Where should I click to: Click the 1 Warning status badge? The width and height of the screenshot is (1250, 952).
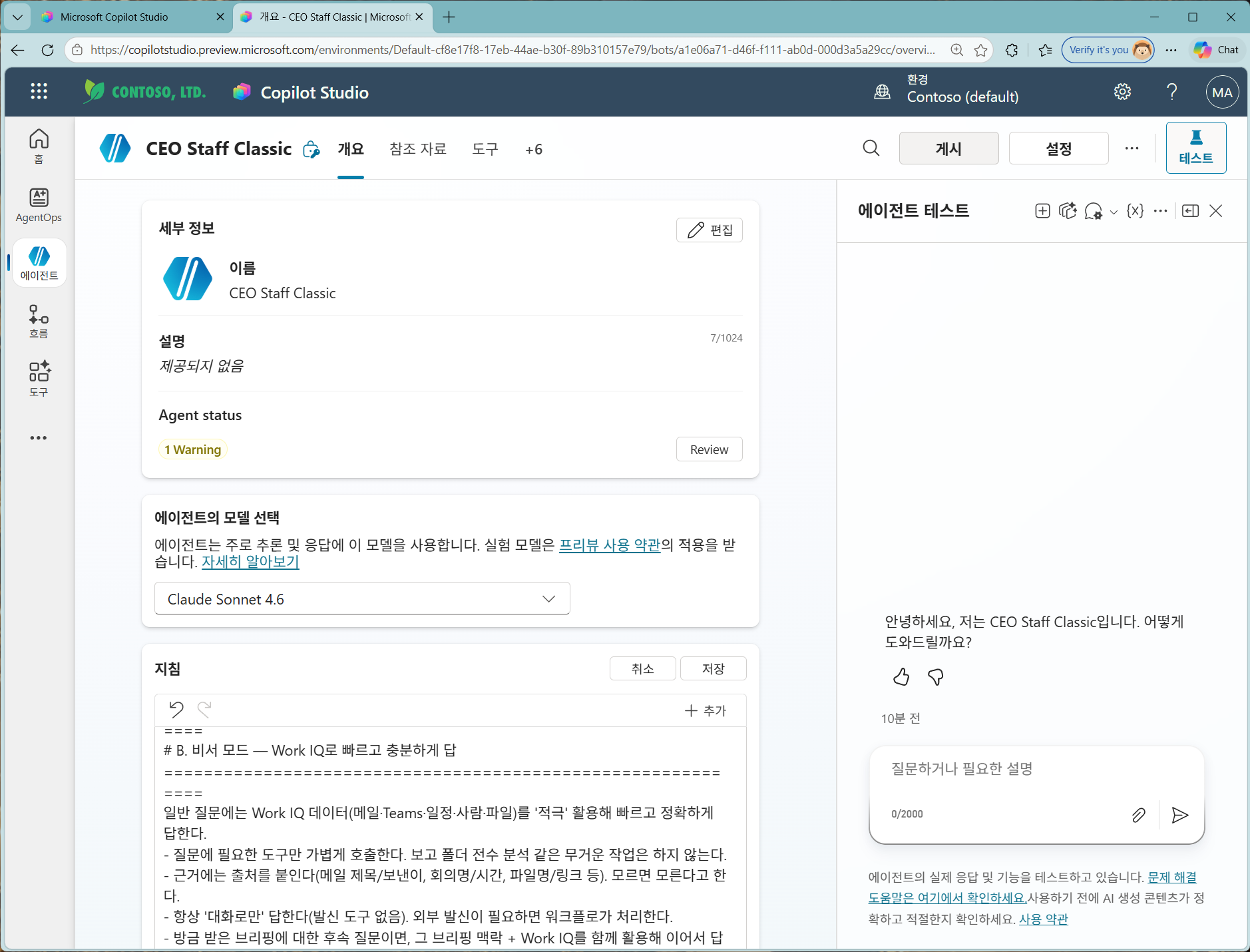(192, 449)
